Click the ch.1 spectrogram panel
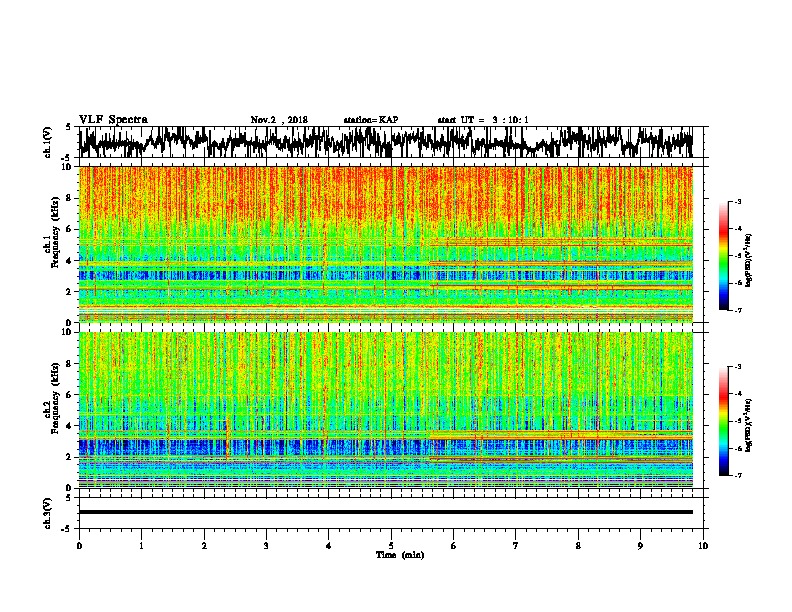This screenshot has height=612, width=792. point(385,244)
